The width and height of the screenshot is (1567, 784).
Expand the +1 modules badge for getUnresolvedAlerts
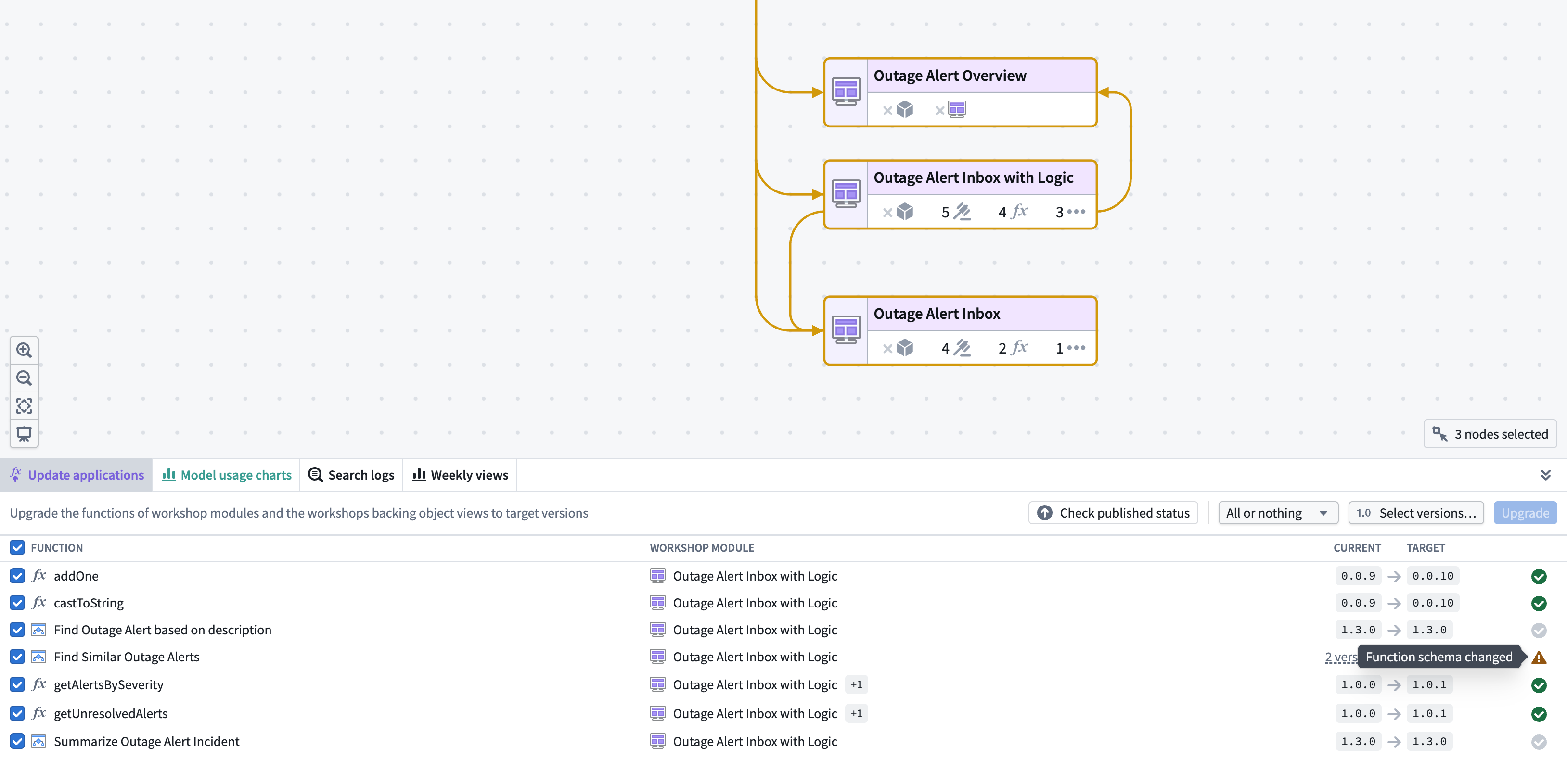856,713
